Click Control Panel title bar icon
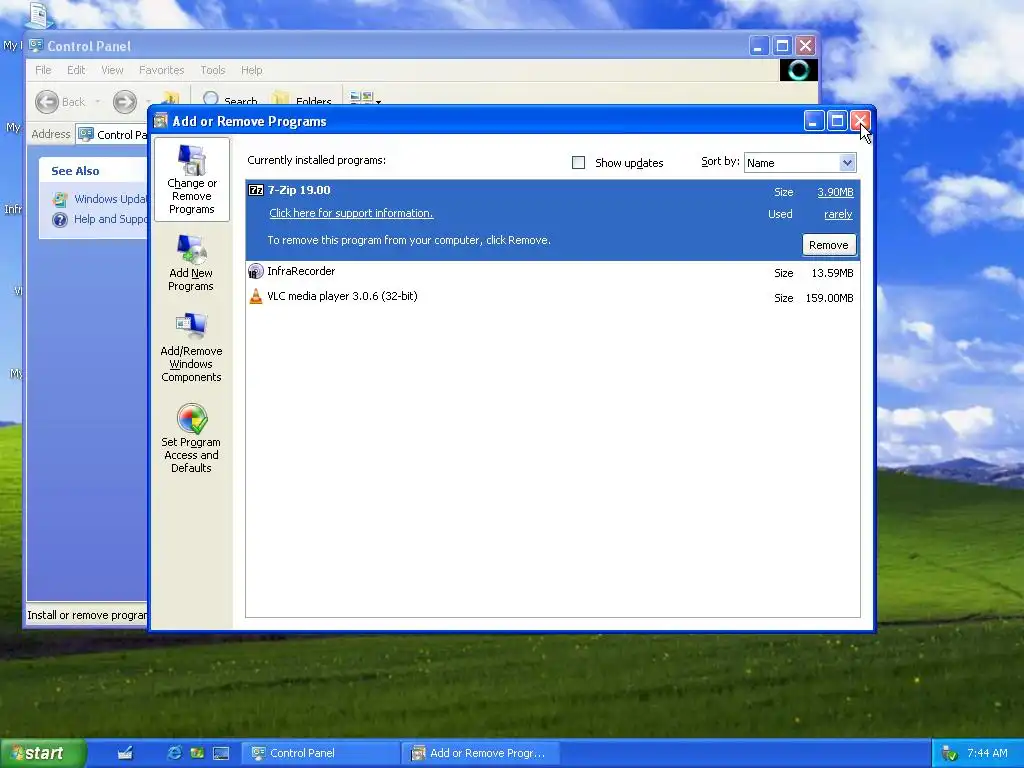 click(x=36, y=46)
